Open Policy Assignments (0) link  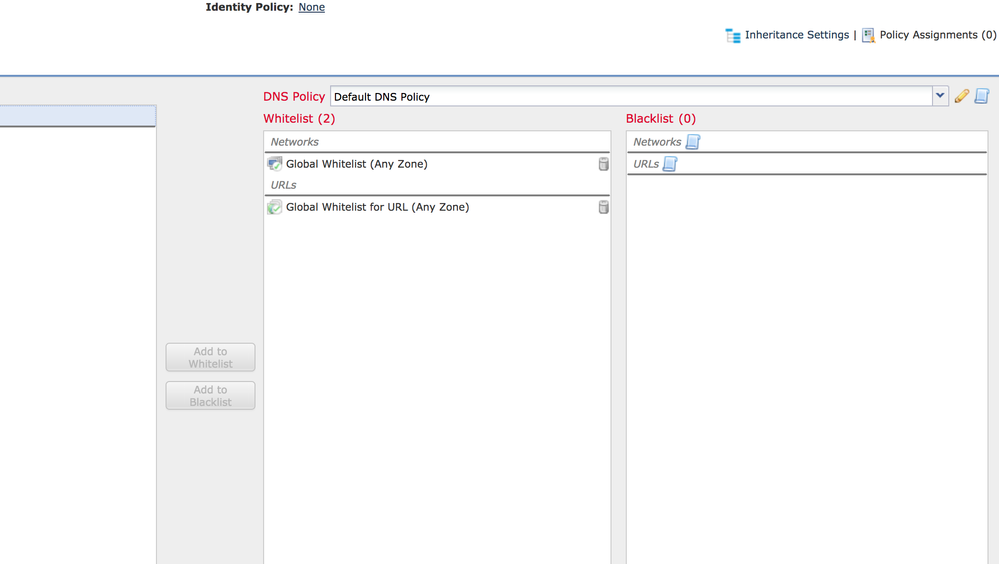pyautogui.click(x=938, y=35)
